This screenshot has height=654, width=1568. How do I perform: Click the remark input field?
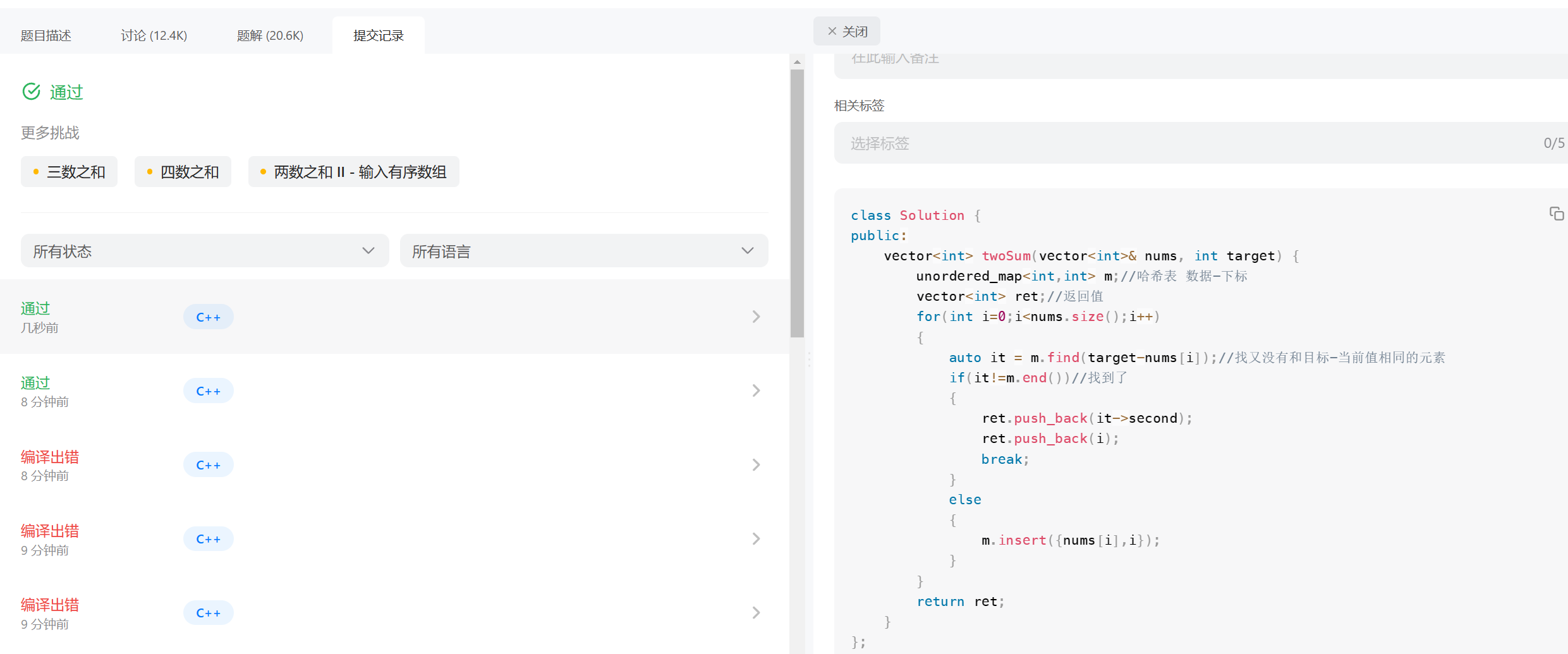[1201, 66]
